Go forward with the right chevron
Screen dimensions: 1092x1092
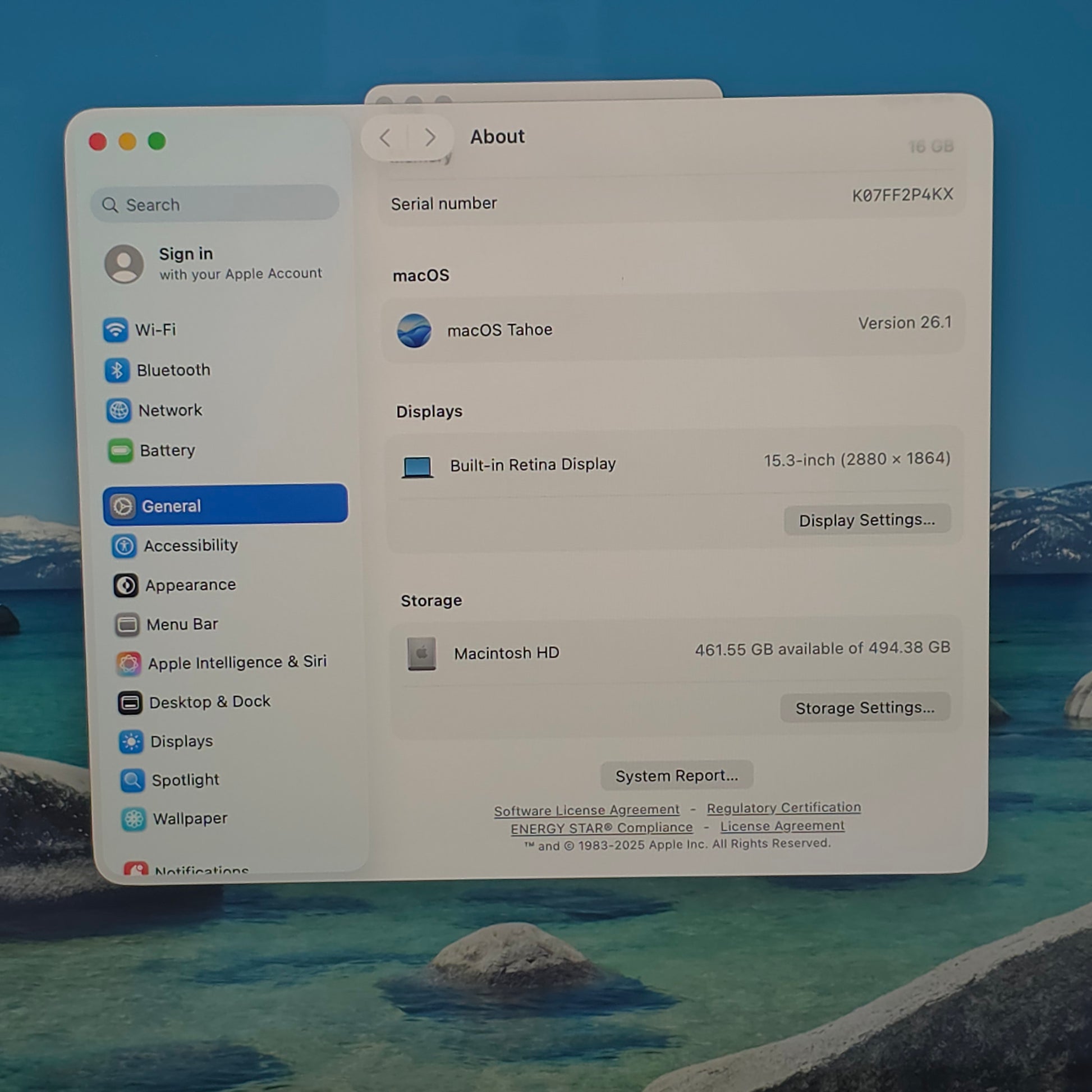[430, 137]
